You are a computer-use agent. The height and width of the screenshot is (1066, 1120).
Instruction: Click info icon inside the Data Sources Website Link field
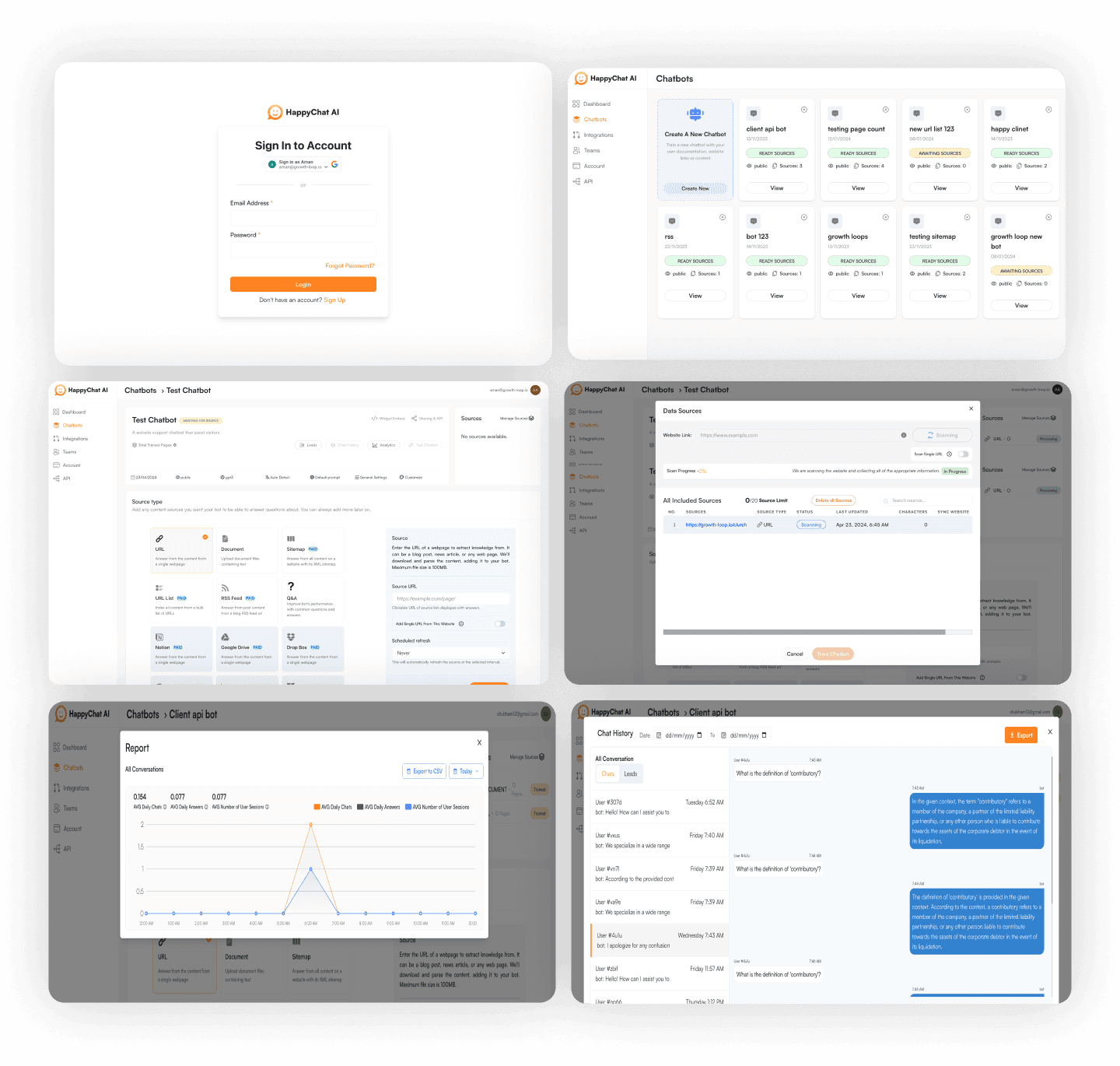pos(903,435)
